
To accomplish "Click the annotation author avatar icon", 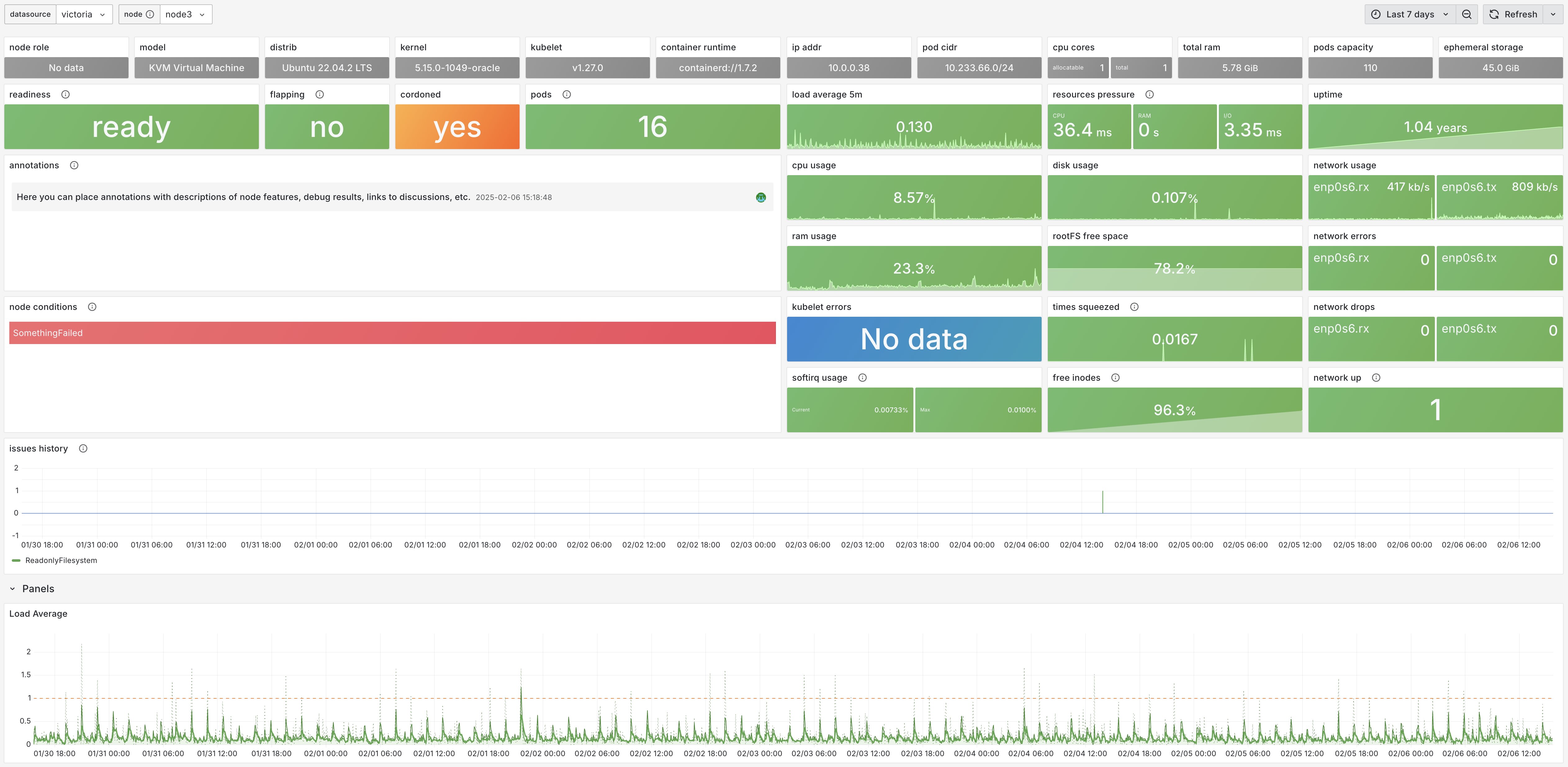I will pos(760,197).
